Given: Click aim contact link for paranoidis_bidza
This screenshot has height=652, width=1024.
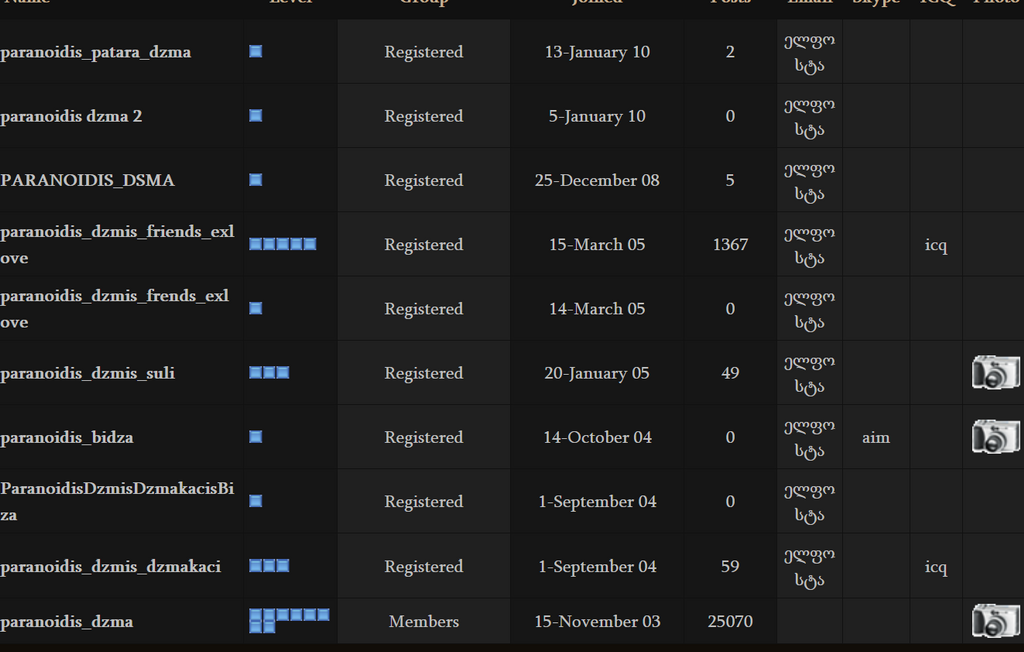Looking at the screenshot, I should [875, 437].
